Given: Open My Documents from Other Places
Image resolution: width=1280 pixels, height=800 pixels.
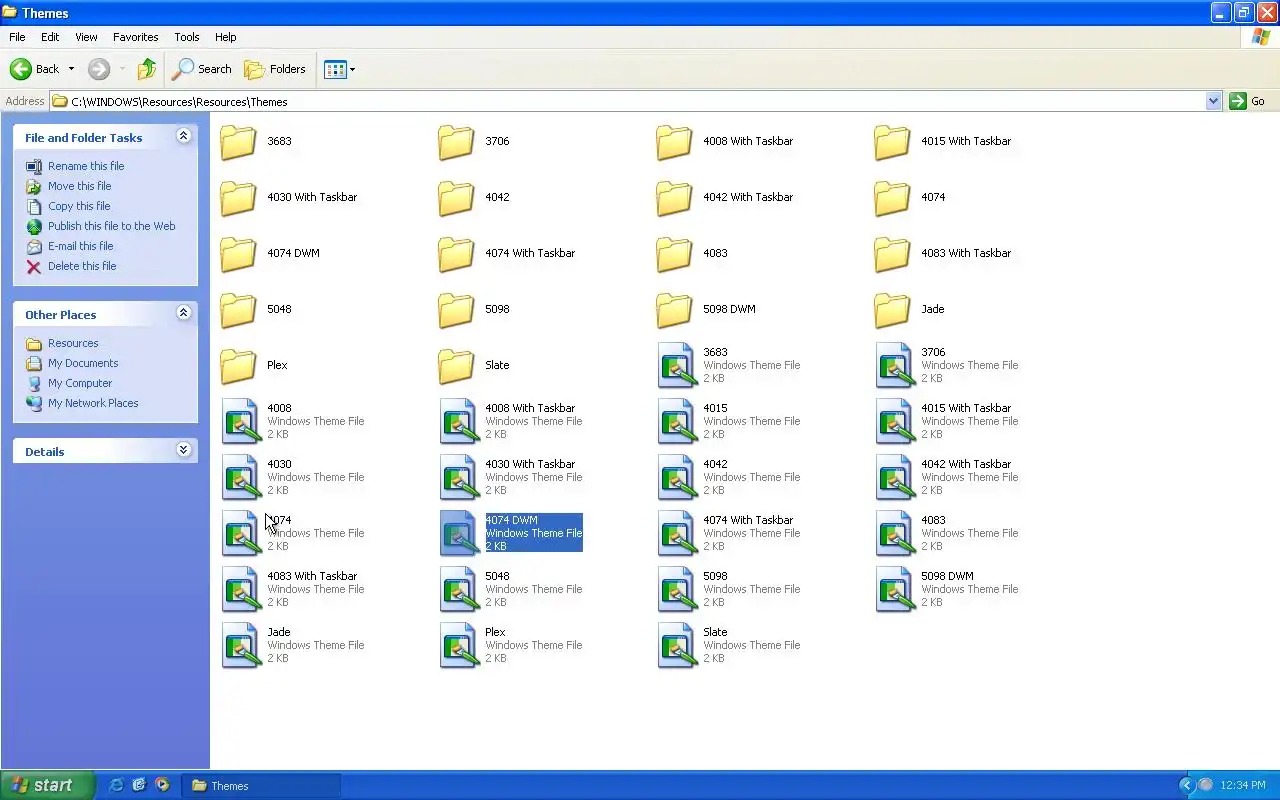Looking at the screenshot, I should tap(83, 363).
